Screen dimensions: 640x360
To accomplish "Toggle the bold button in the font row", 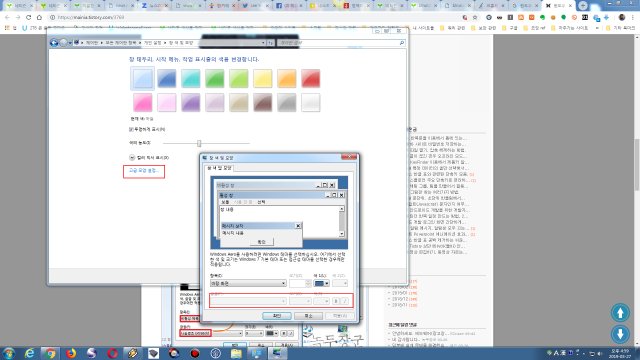I will (x=336, y=301).
